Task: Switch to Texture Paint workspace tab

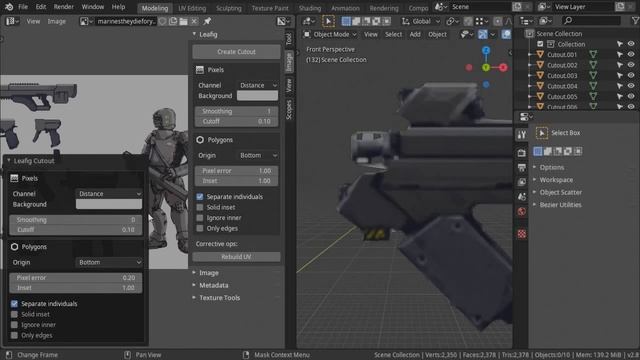Action: [x=270, y=8]
